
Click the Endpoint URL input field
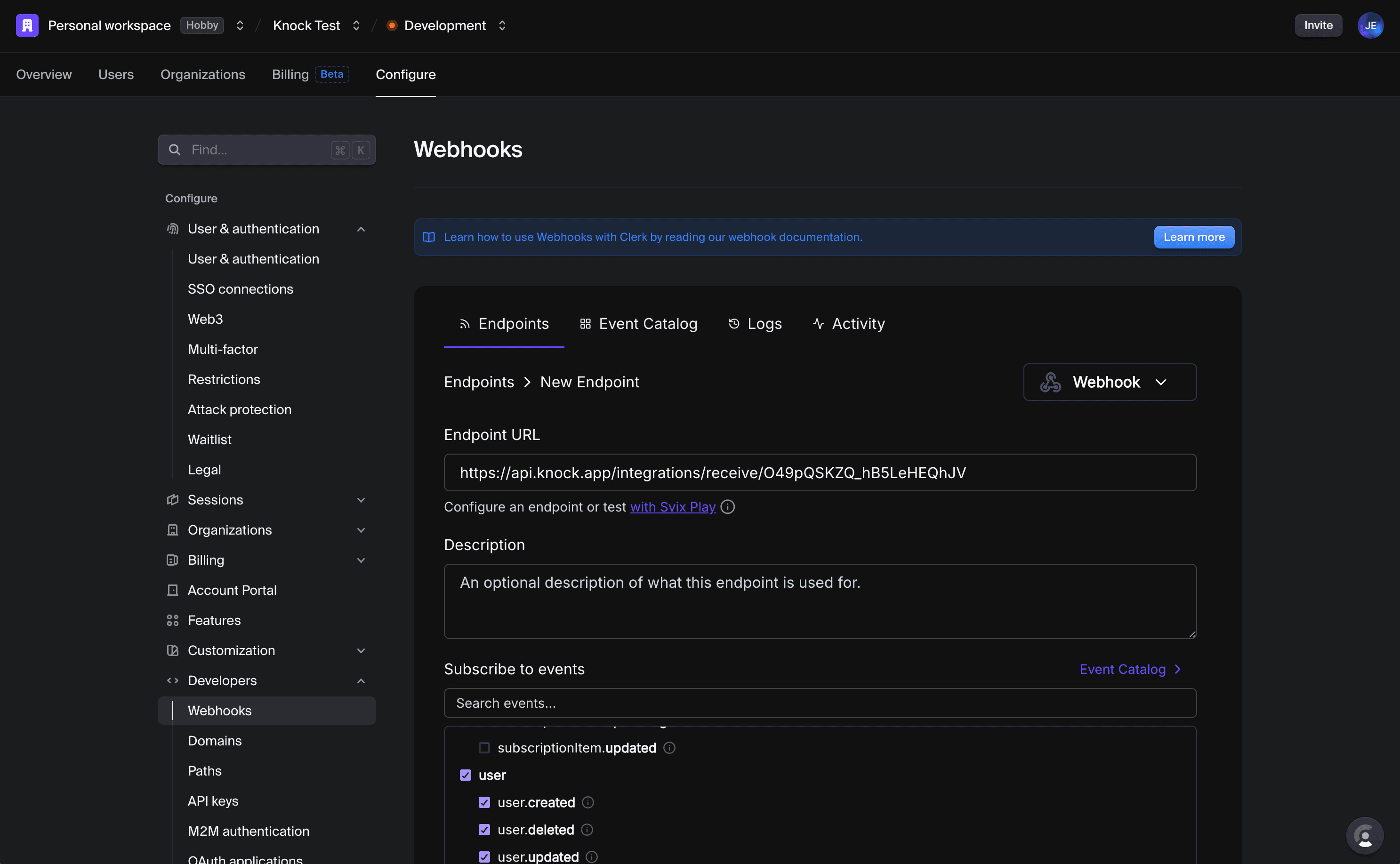(x=820, y=472)
